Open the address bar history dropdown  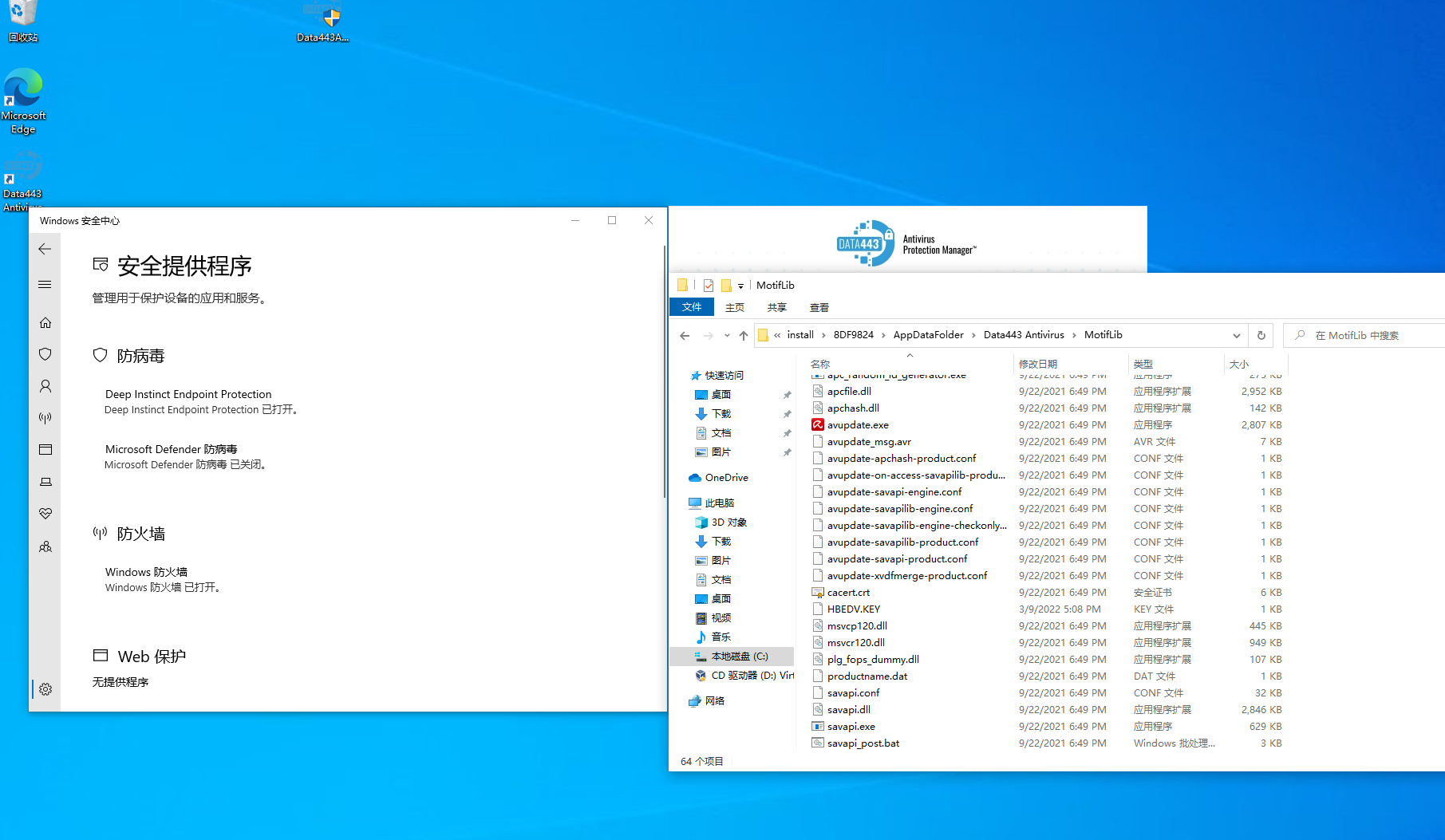(x=1236, y=335)
